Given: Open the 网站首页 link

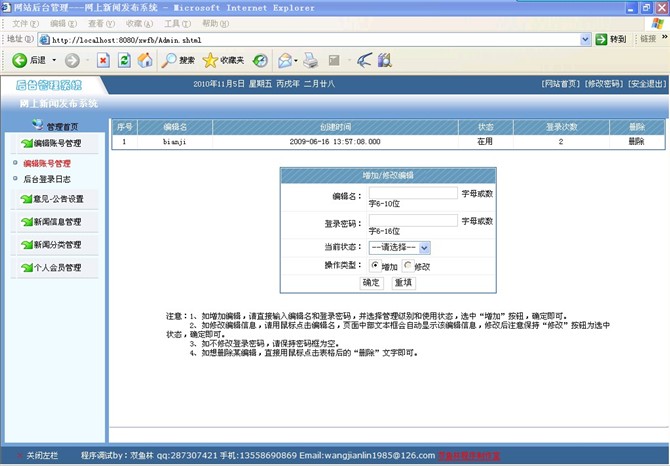Looking at the screenshot, I should 561,84.
